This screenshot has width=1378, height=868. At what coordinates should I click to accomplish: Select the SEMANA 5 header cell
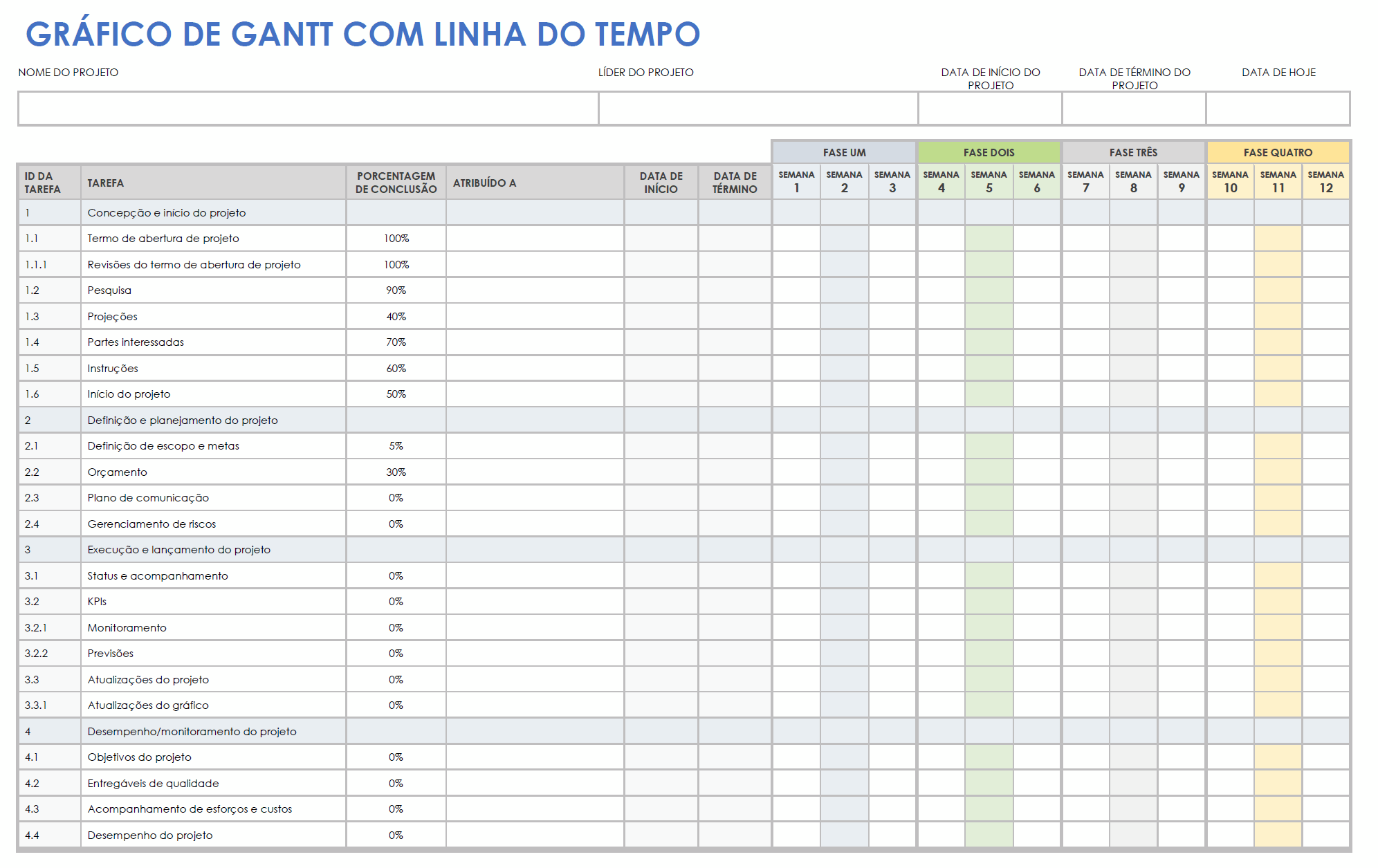[989, 182]
